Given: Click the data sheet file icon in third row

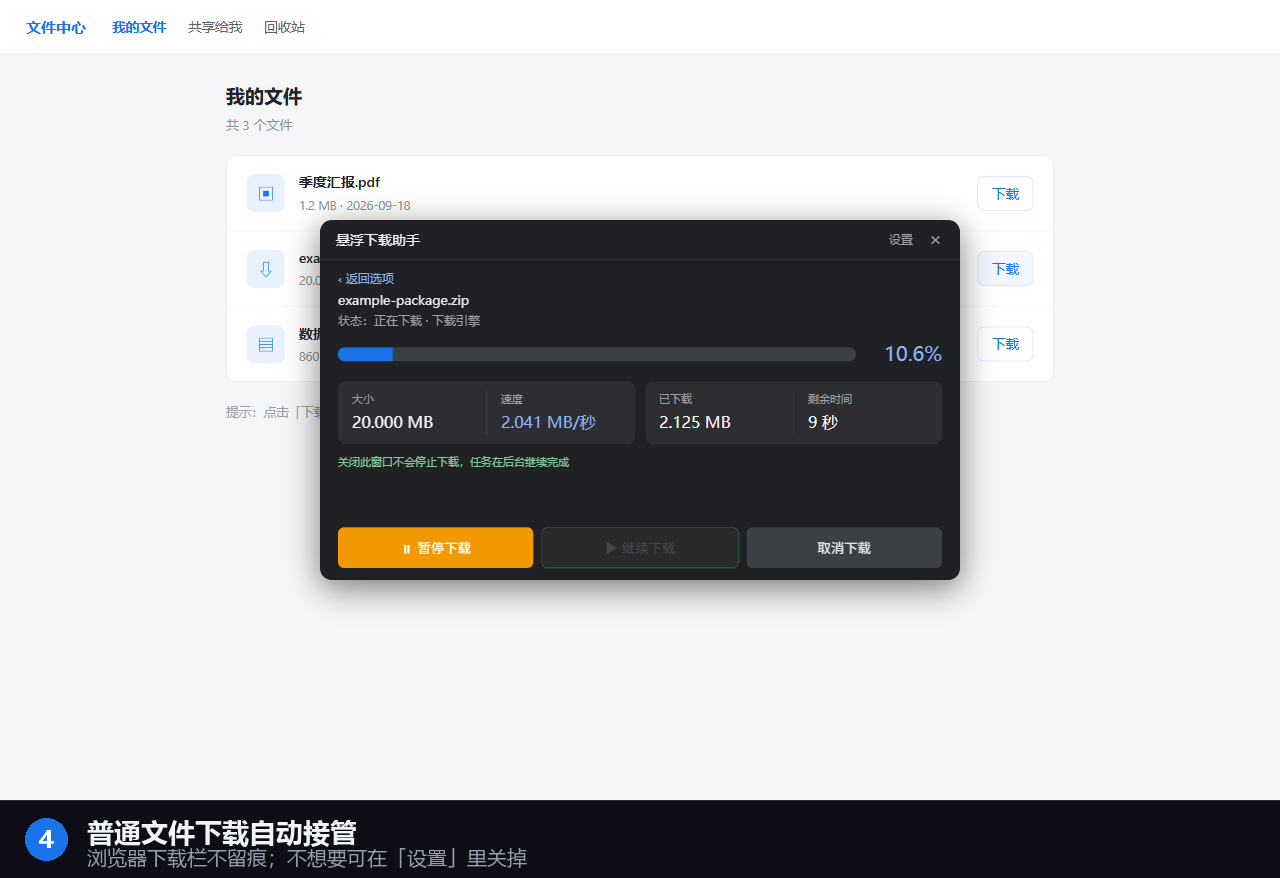Looking at the screenshot, I should click(266, 344).
